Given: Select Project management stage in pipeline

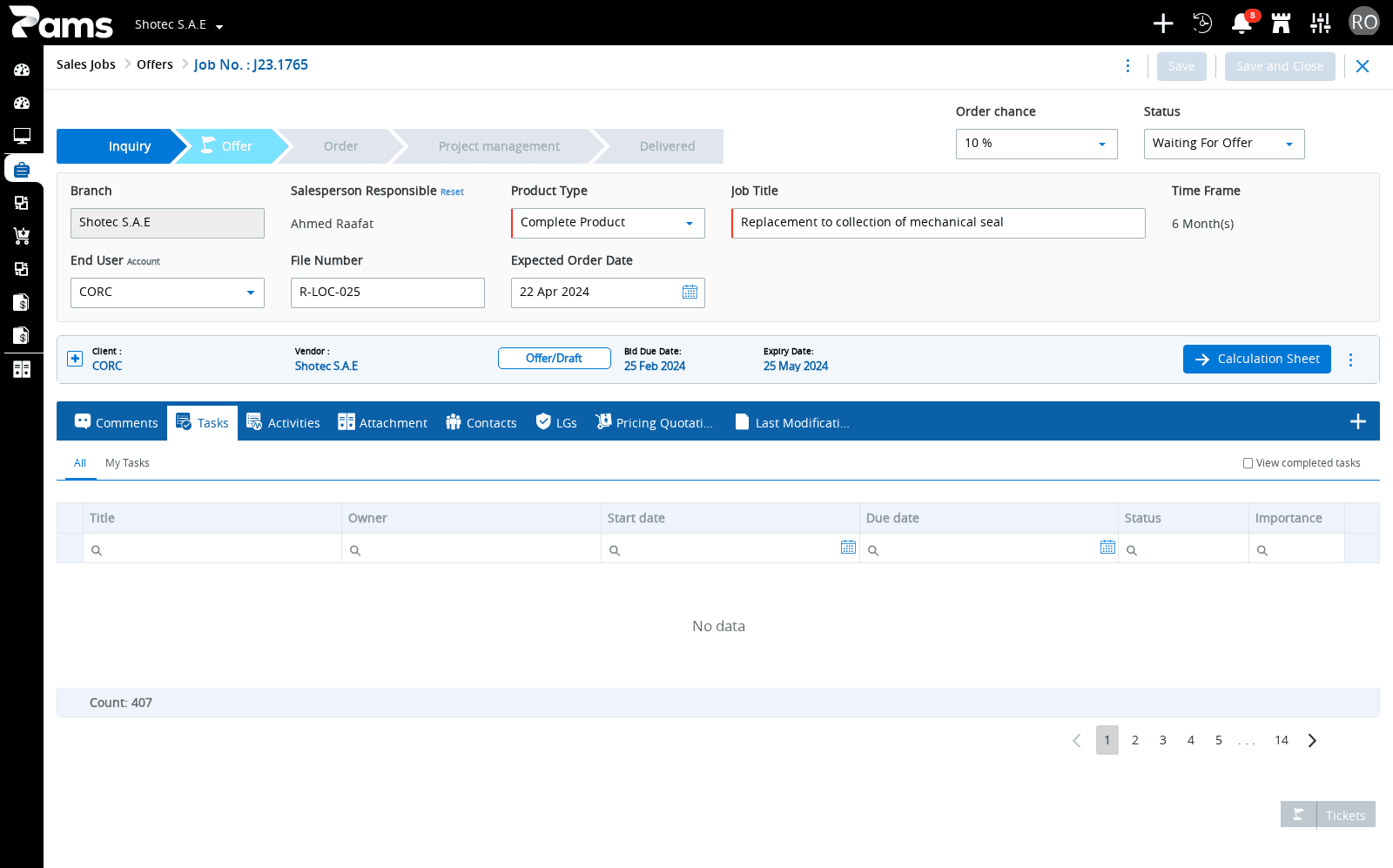Looking at the screenshot, I should [x=499, y=146].
